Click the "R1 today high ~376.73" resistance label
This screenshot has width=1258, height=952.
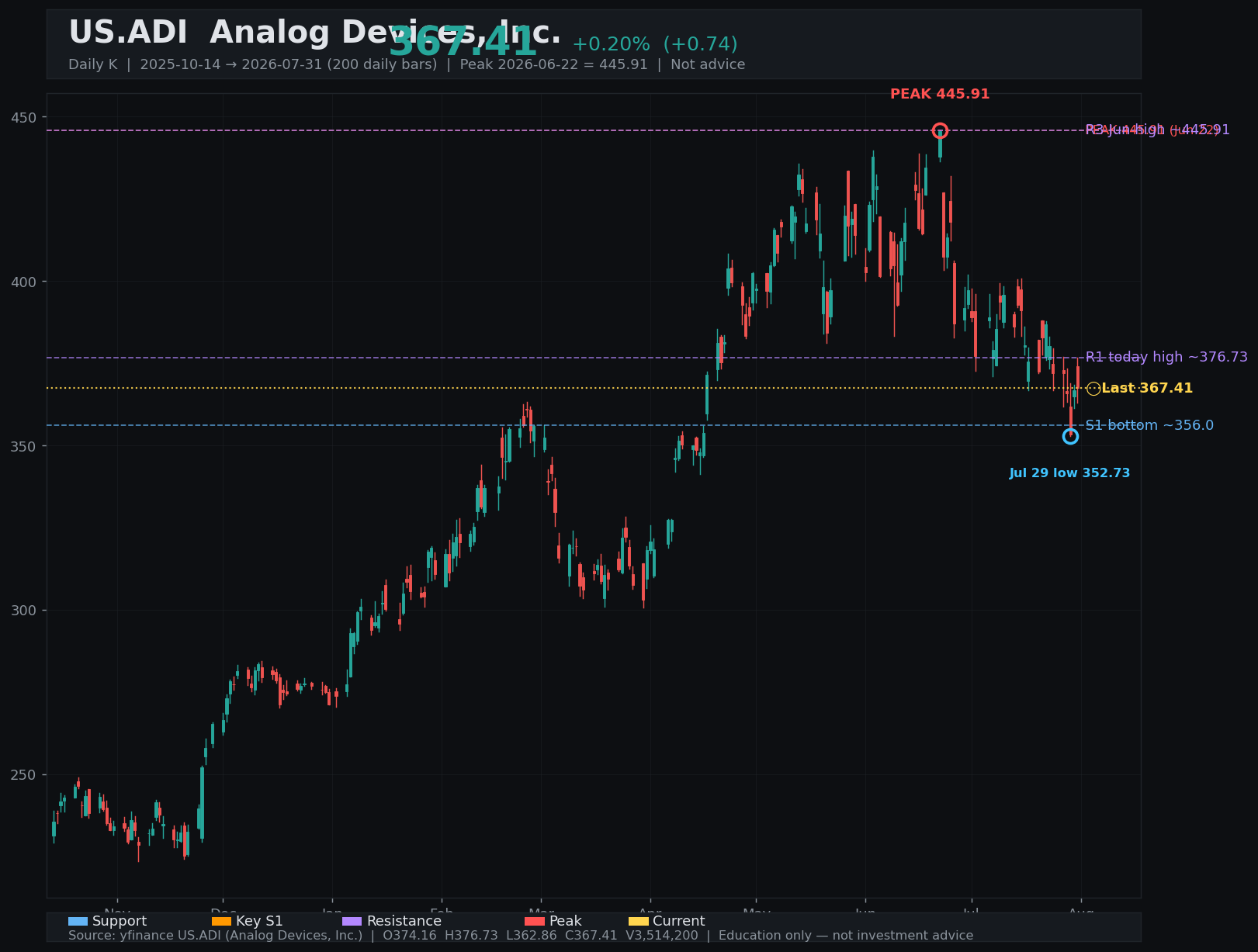tap(1166, 357)
